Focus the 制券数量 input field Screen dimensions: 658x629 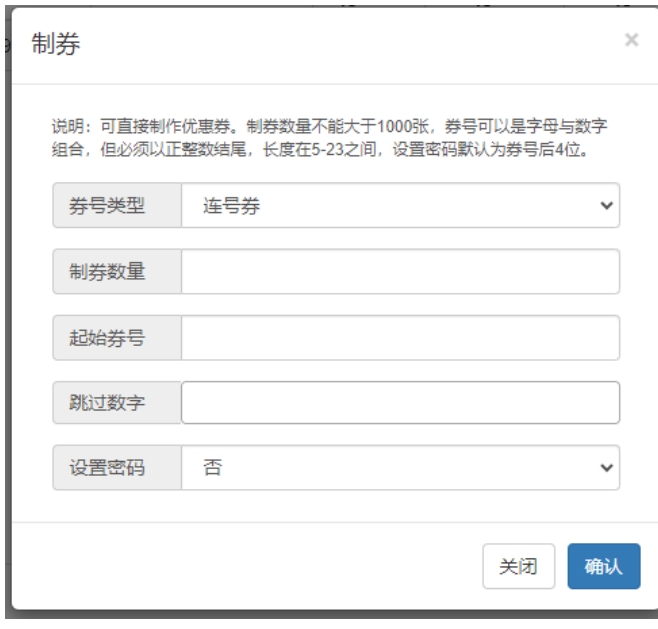[400, 271]
